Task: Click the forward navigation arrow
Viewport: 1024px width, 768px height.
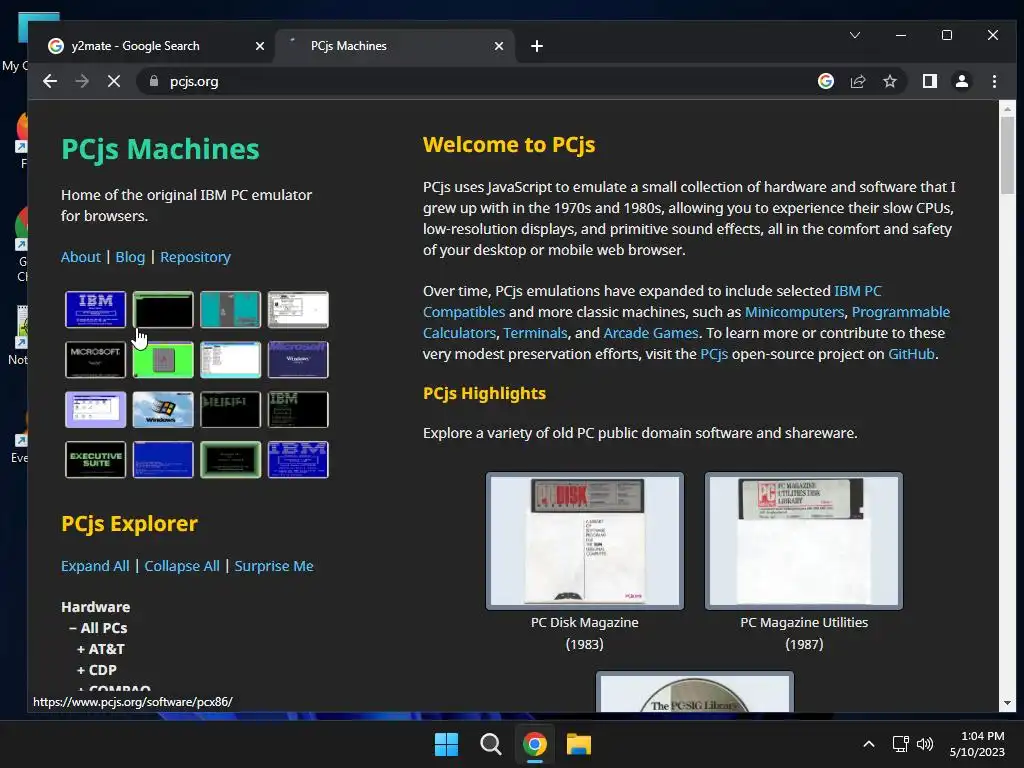Action: tap(82, 82)
